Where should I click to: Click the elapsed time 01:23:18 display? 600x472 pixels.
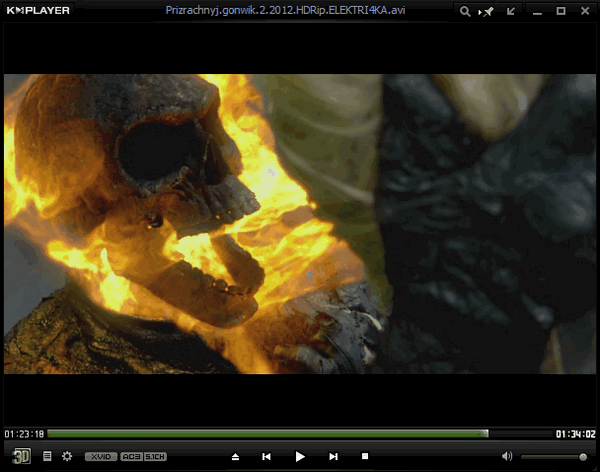(x=23, y=434)
